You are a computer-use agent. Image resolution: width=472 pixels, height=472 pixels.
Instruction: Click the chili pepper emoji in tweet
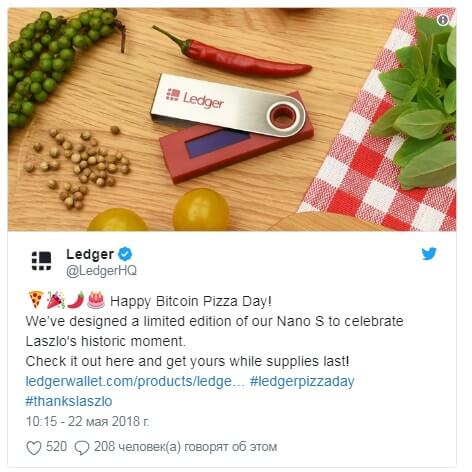[76, 300]
